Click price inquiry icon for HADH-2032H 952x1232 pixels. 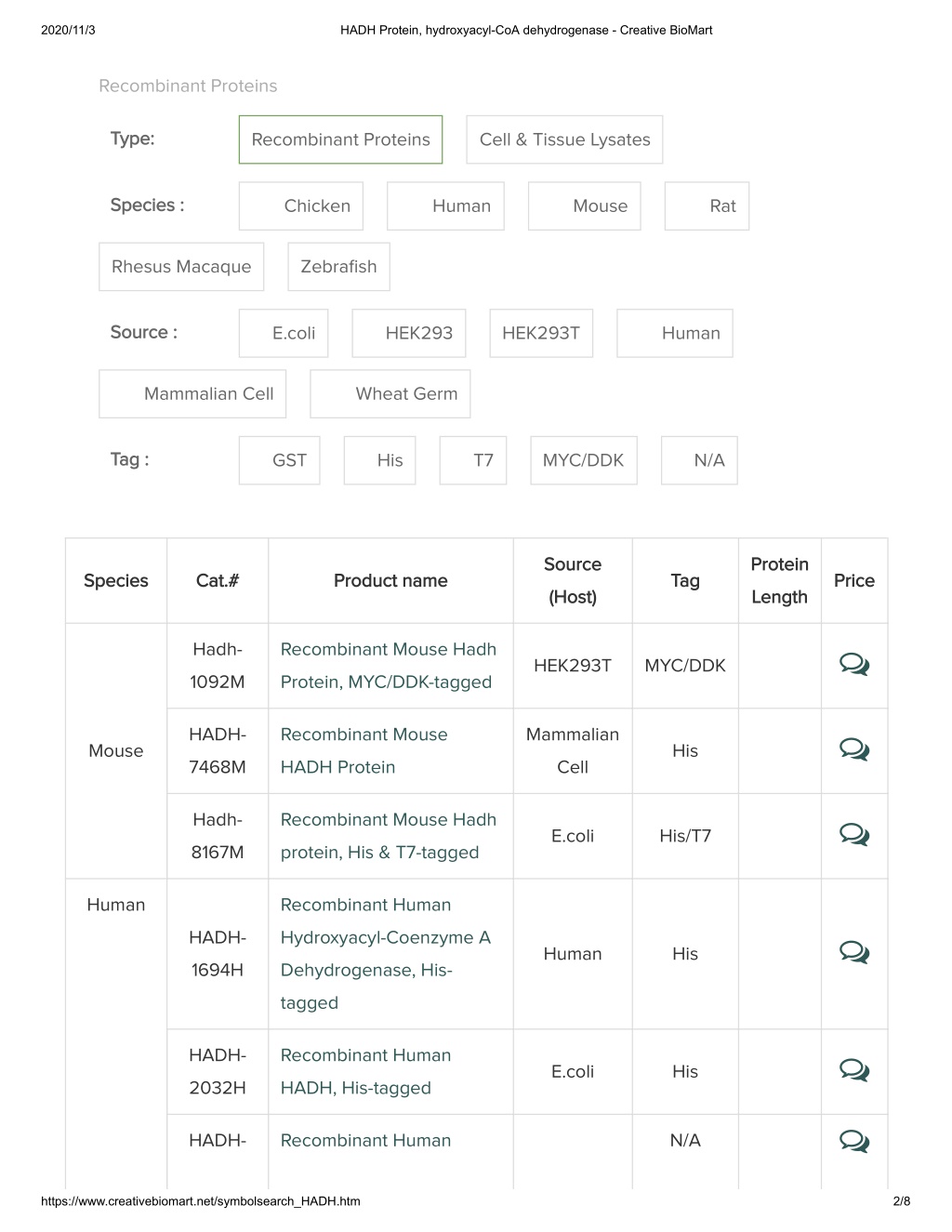point(853,1070)
